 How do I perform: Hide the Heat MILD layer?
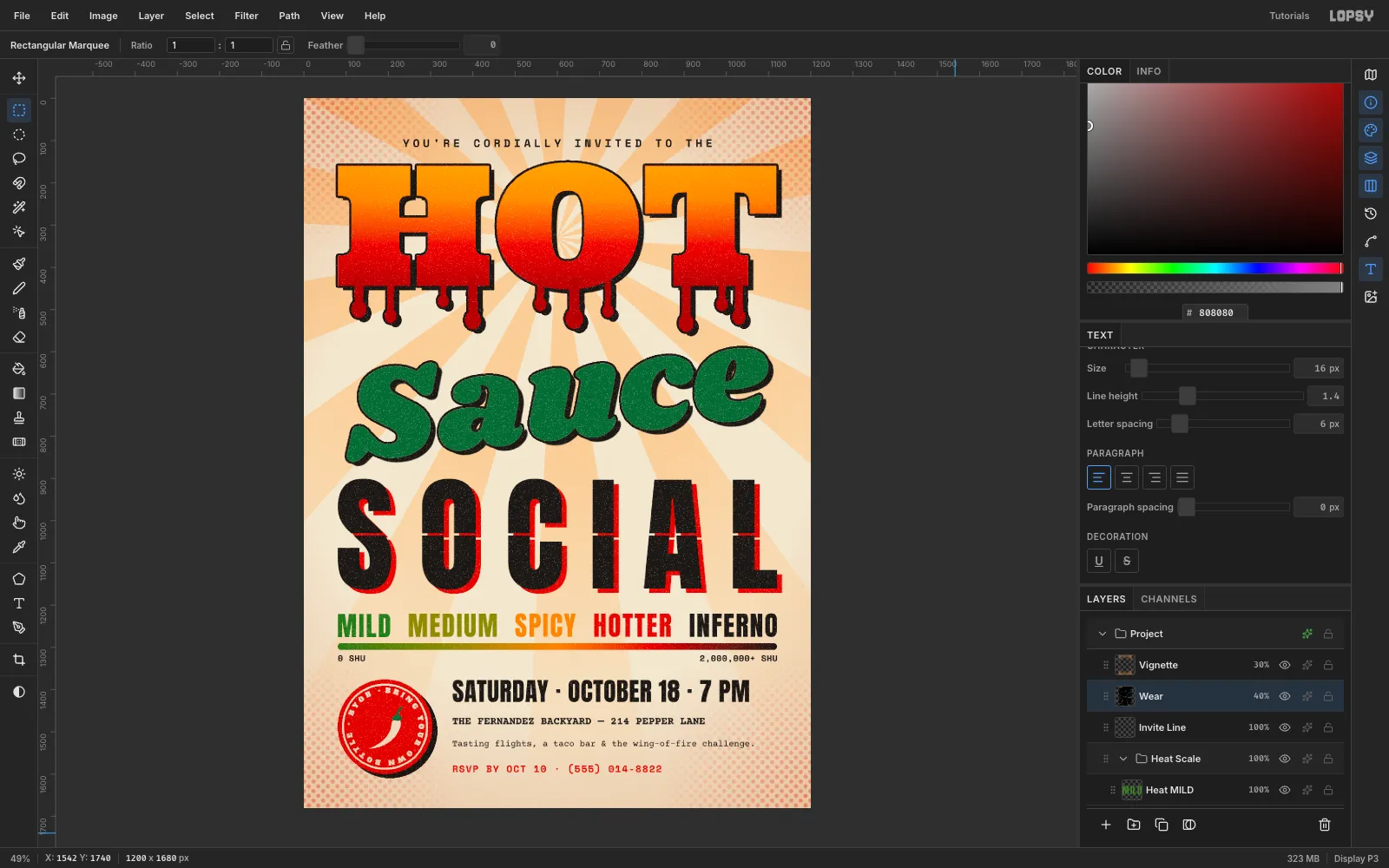tap(1285, 790)
